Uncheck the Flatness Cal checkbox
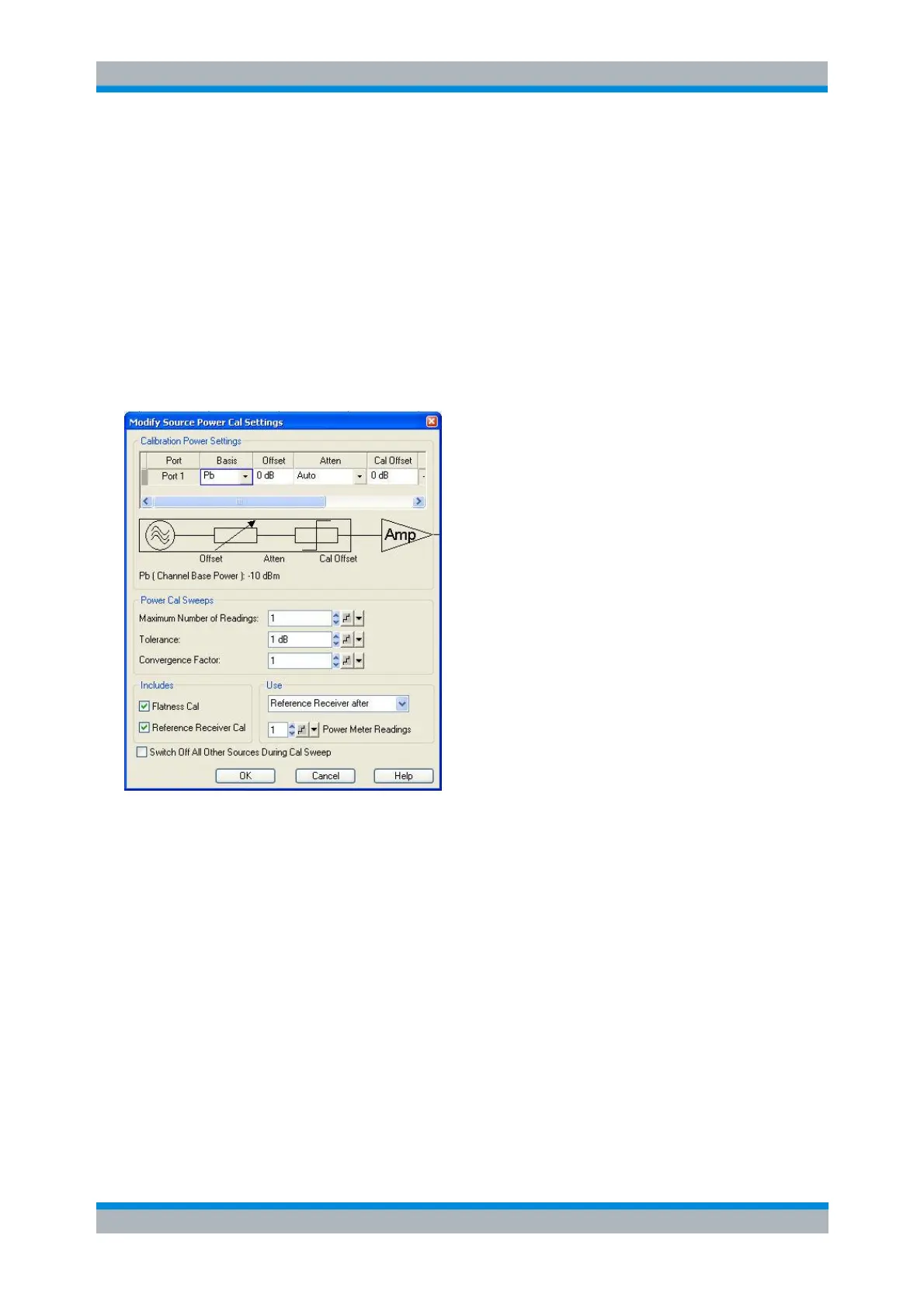 pos(144,706)
